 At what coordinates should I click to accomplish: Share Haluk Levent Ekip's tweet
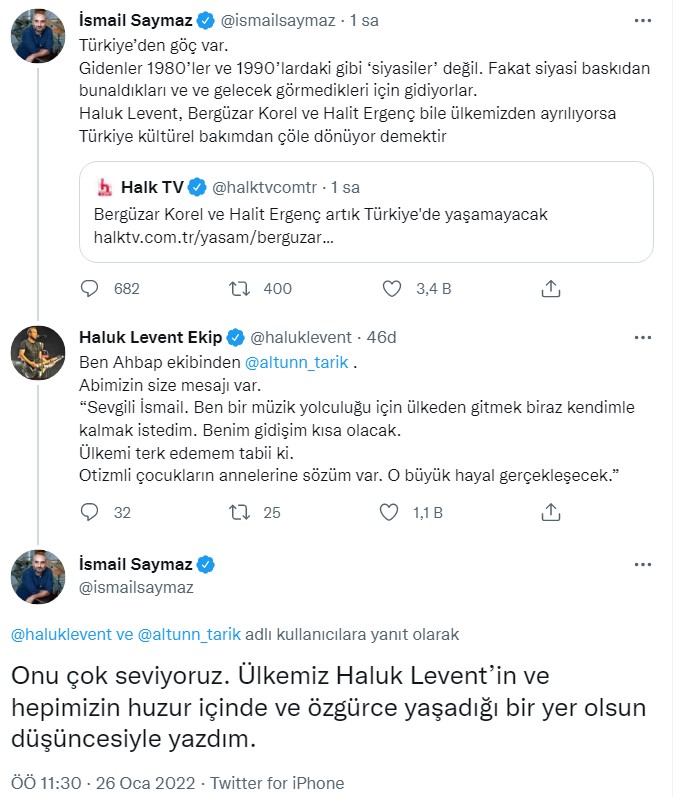tap(550, 512)
